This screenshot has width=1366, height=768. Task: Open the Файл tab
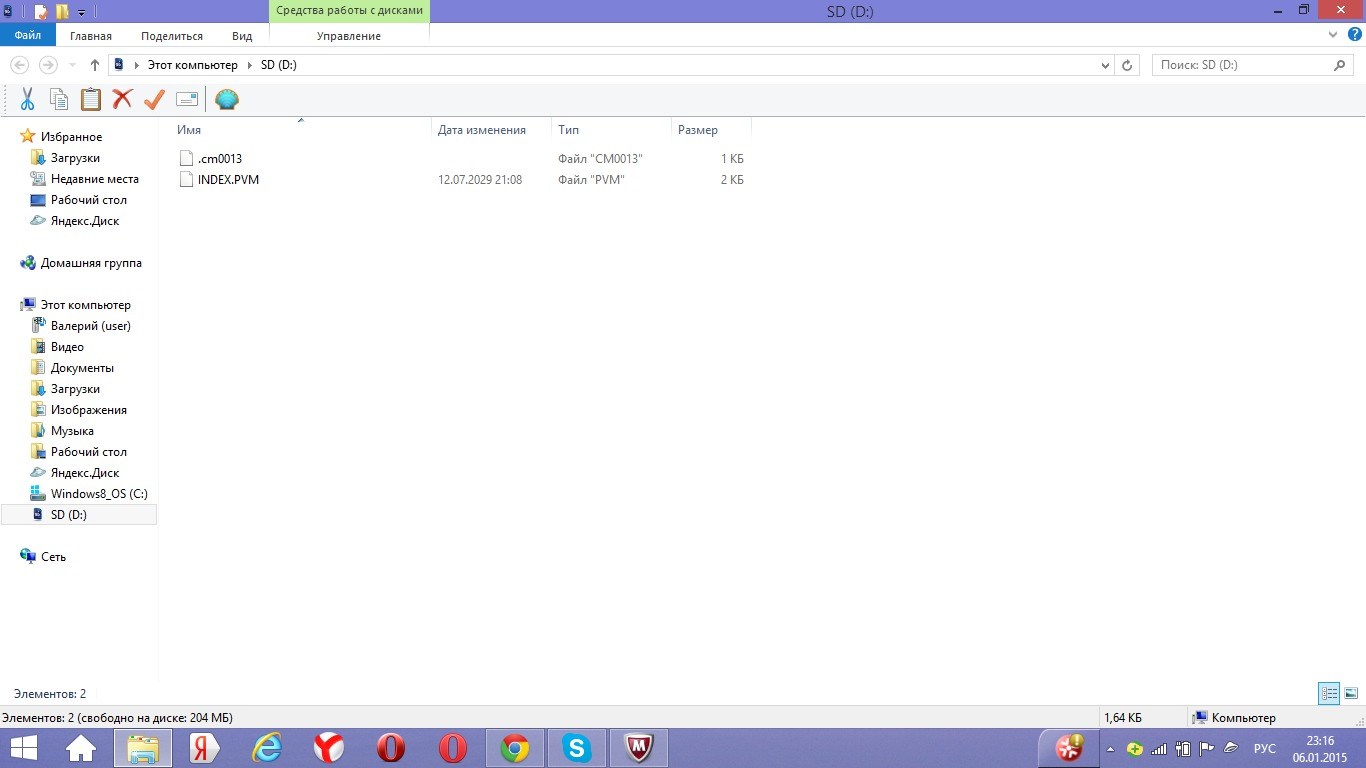pos(28,35)
